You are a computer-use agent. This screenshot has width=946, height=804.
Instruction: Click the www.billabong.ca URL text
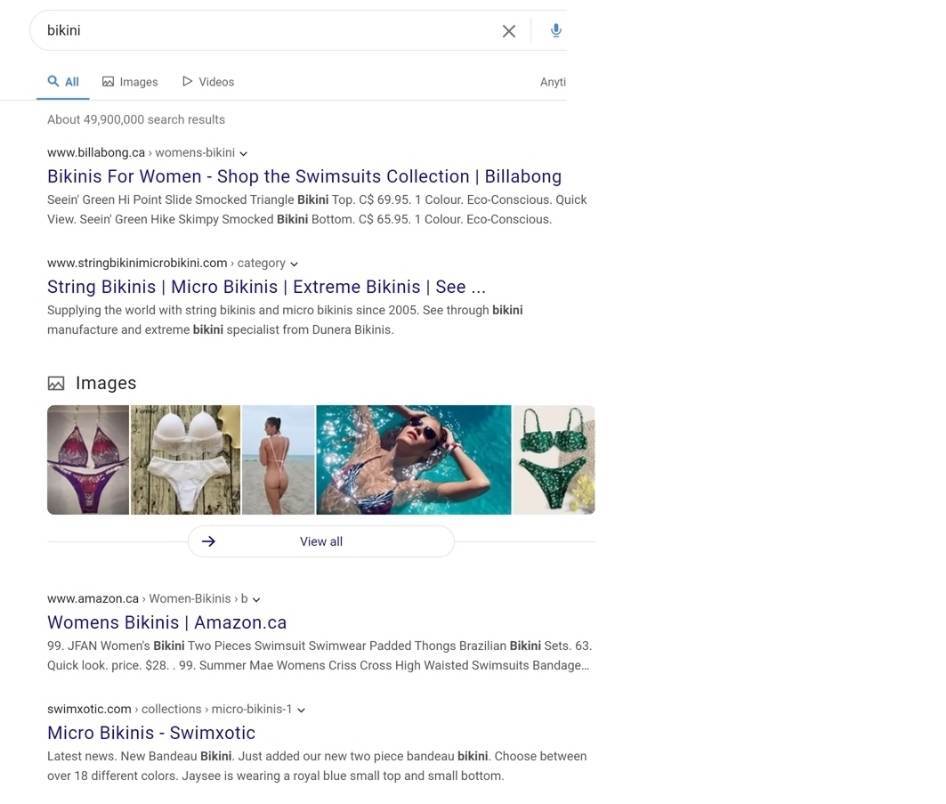(x=96, y=153)
